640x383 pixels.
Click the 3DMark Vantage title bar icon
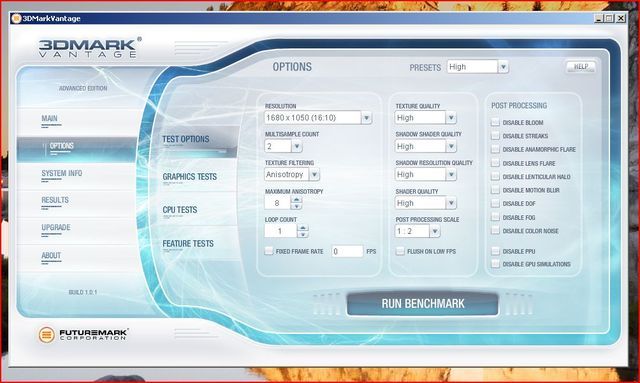[16, 18]
